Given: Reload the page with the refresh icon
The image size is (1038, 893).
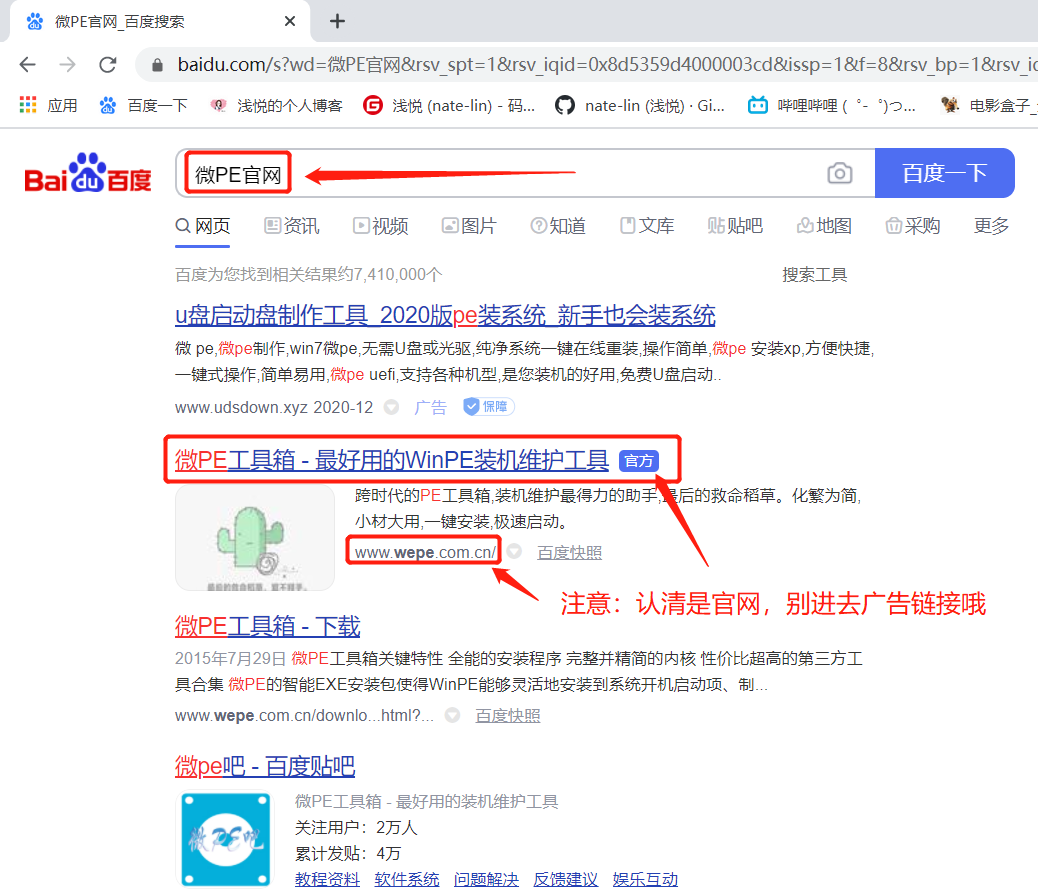Looking at the screenshot, I should (108, 65).
